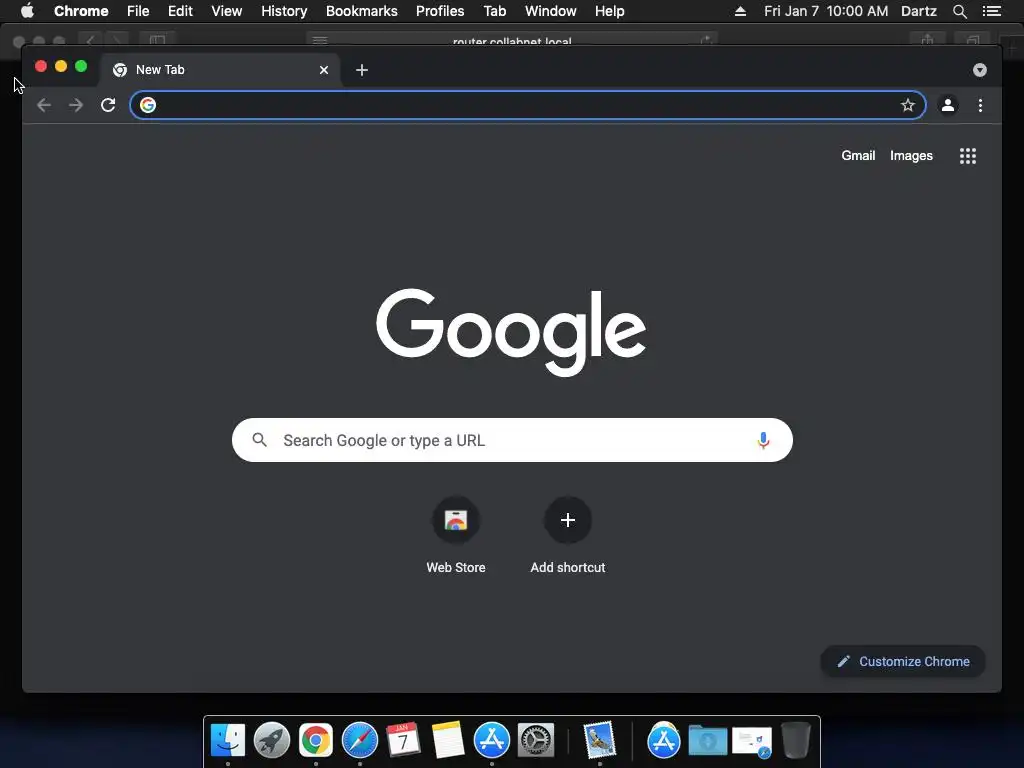Image resolution: width=1024 pixels, height=768 pixels.
Task: Open the Edit menu
Action: 180,11
